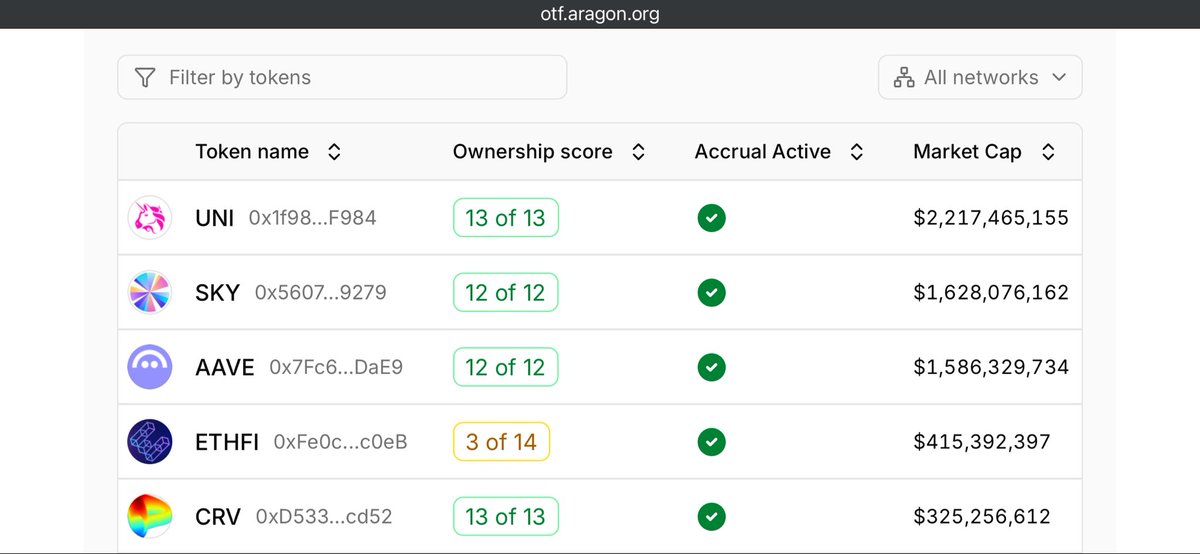1200x554 pixels.
Task: Click the AAVE ghost logo
Action: click(x=151, y=367)
